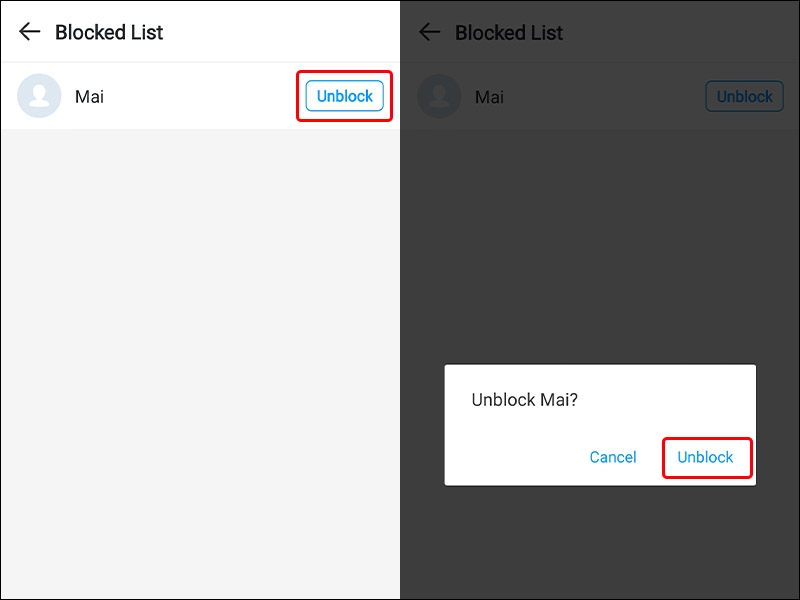Image resolution: width=800 pixels, height=600 pixels.
Task: Select the name Mai on the light screen
Action: click(x=89, y=96)
